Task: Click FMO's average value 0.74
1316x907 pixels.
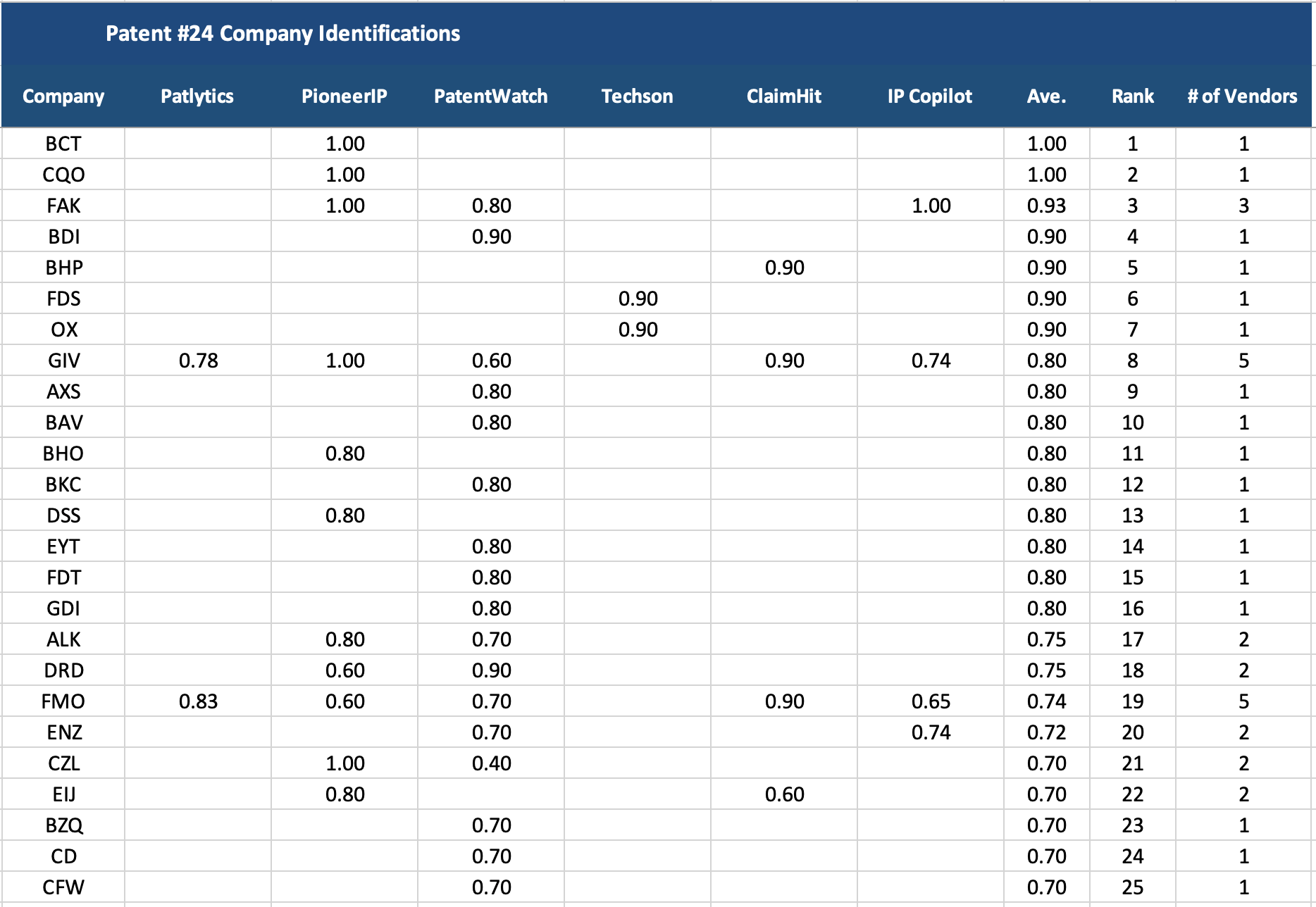Action: (x=1047, y=701)
